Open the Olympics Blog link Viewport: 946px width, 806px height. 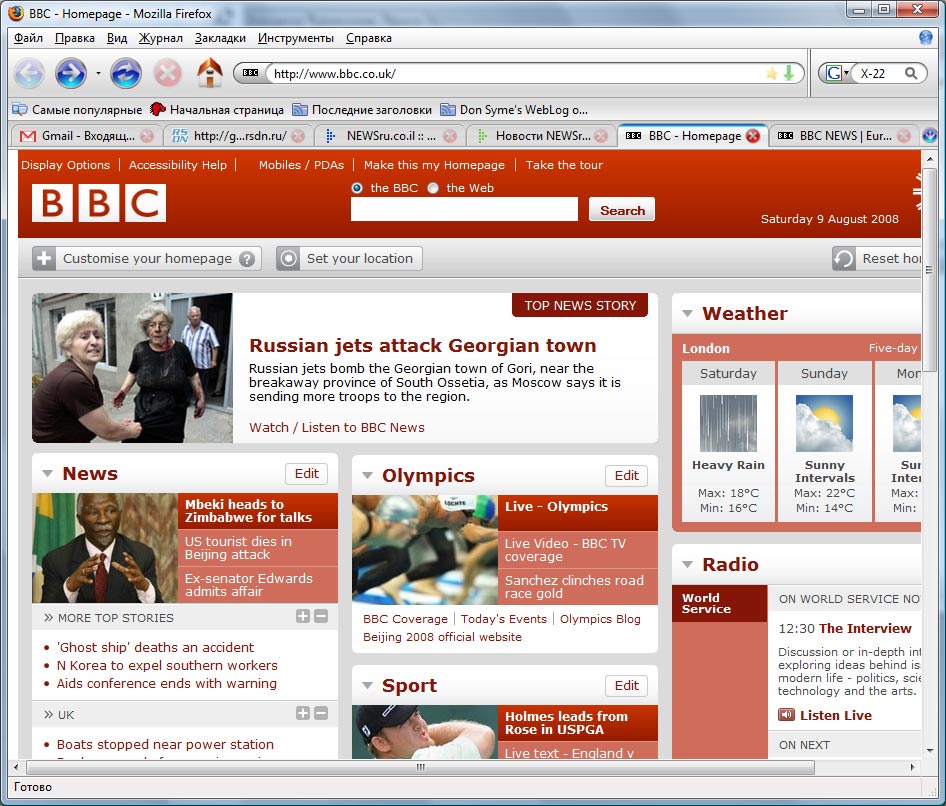point(600,619)
